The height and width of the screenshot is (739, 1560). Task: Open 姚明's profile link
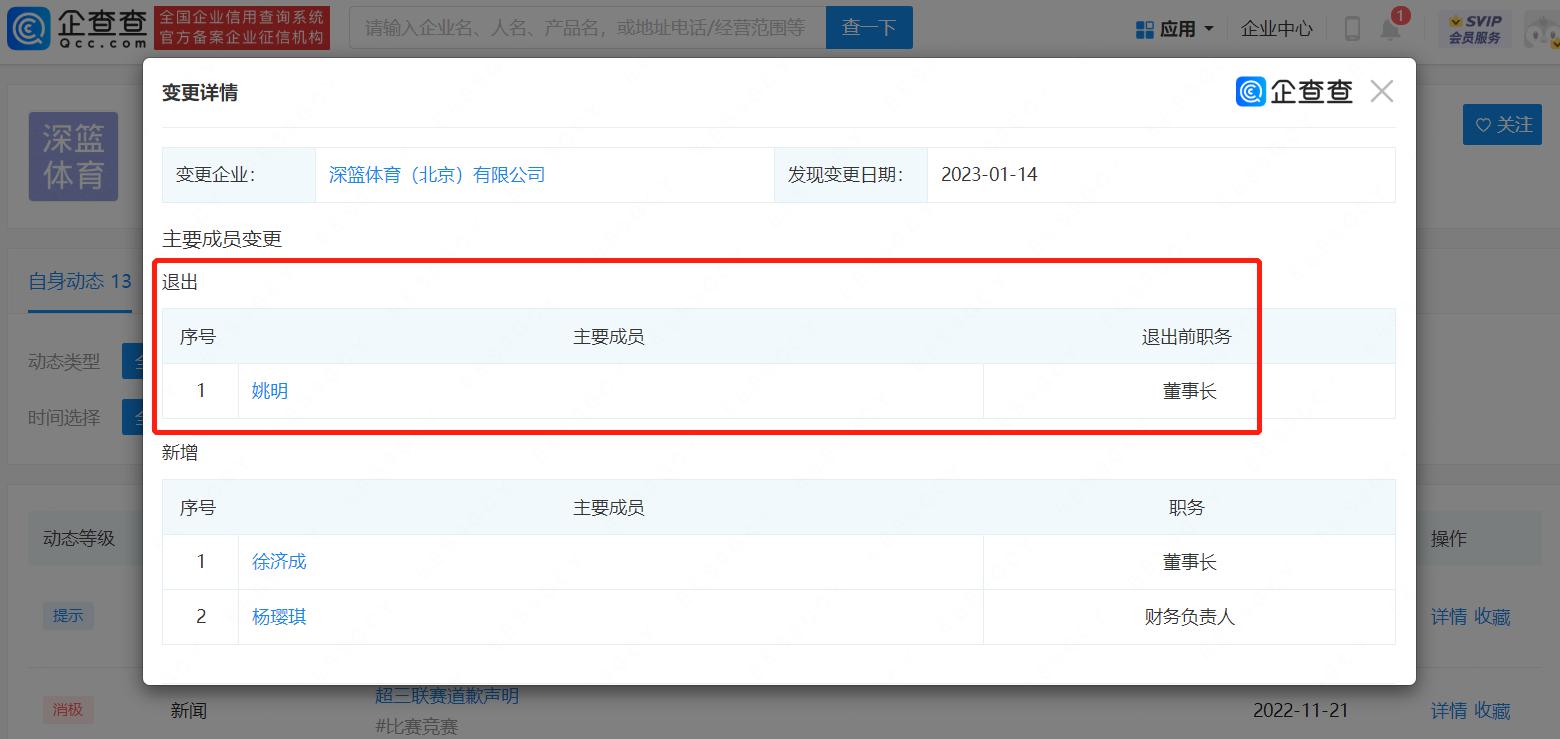pos(270,391)
